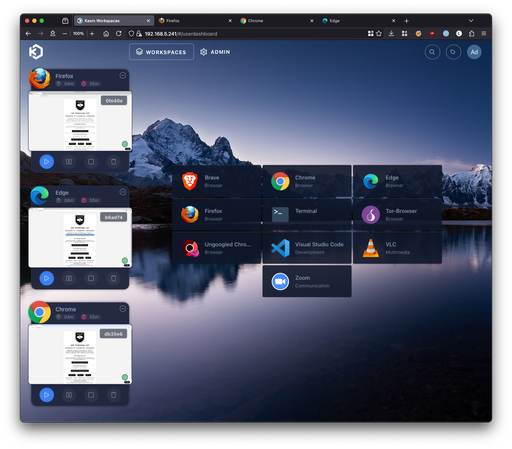Switch to the Admin section
The image size is (512, 449).
coord(215,52)
